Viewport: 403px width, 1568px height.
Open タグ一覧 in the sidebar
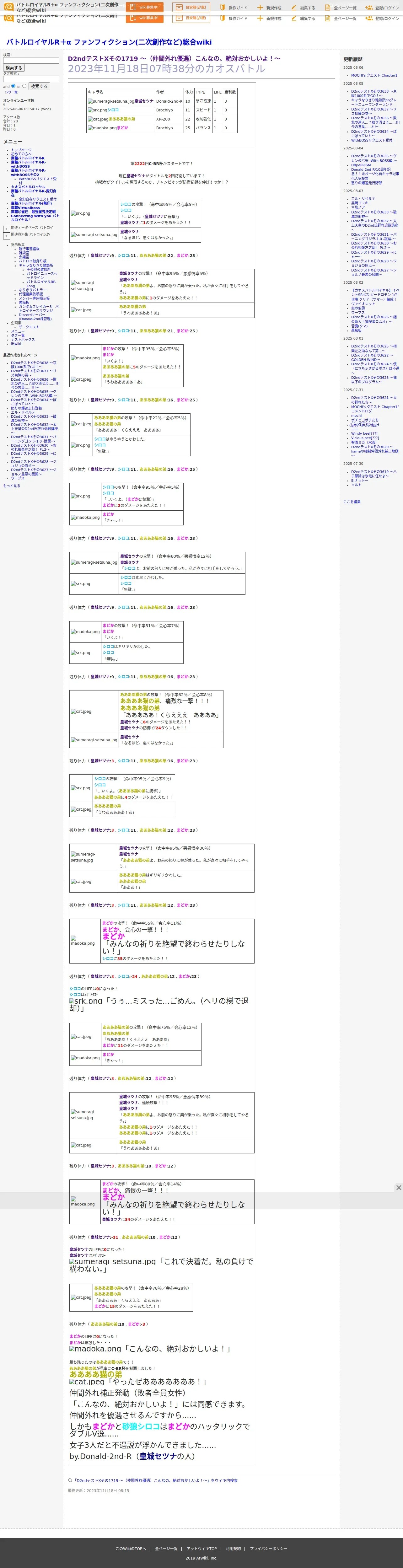pyautogui.click(x=18, y=336)
